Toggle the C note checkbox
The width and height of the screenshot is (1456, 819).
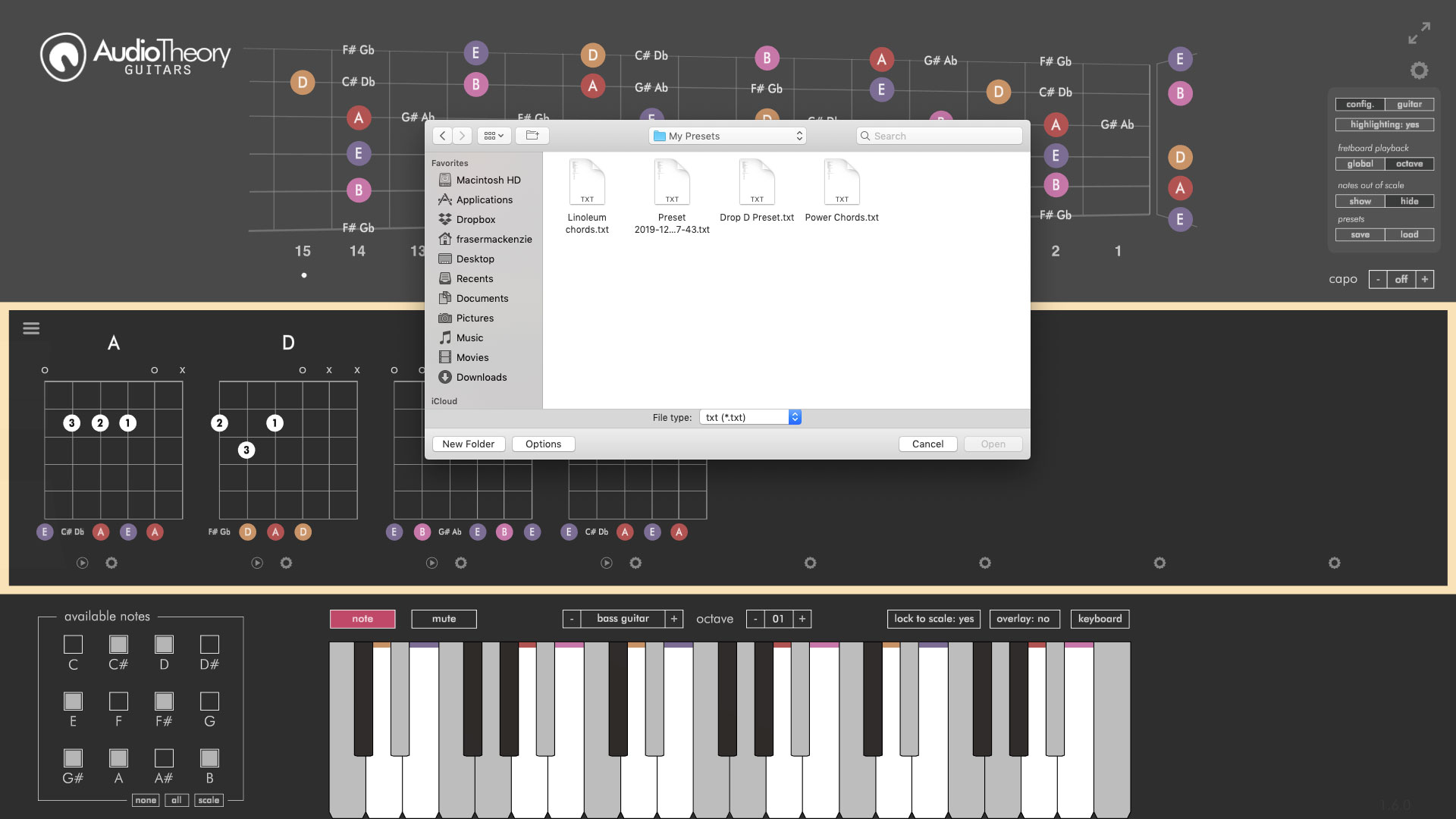click(73, 644)
